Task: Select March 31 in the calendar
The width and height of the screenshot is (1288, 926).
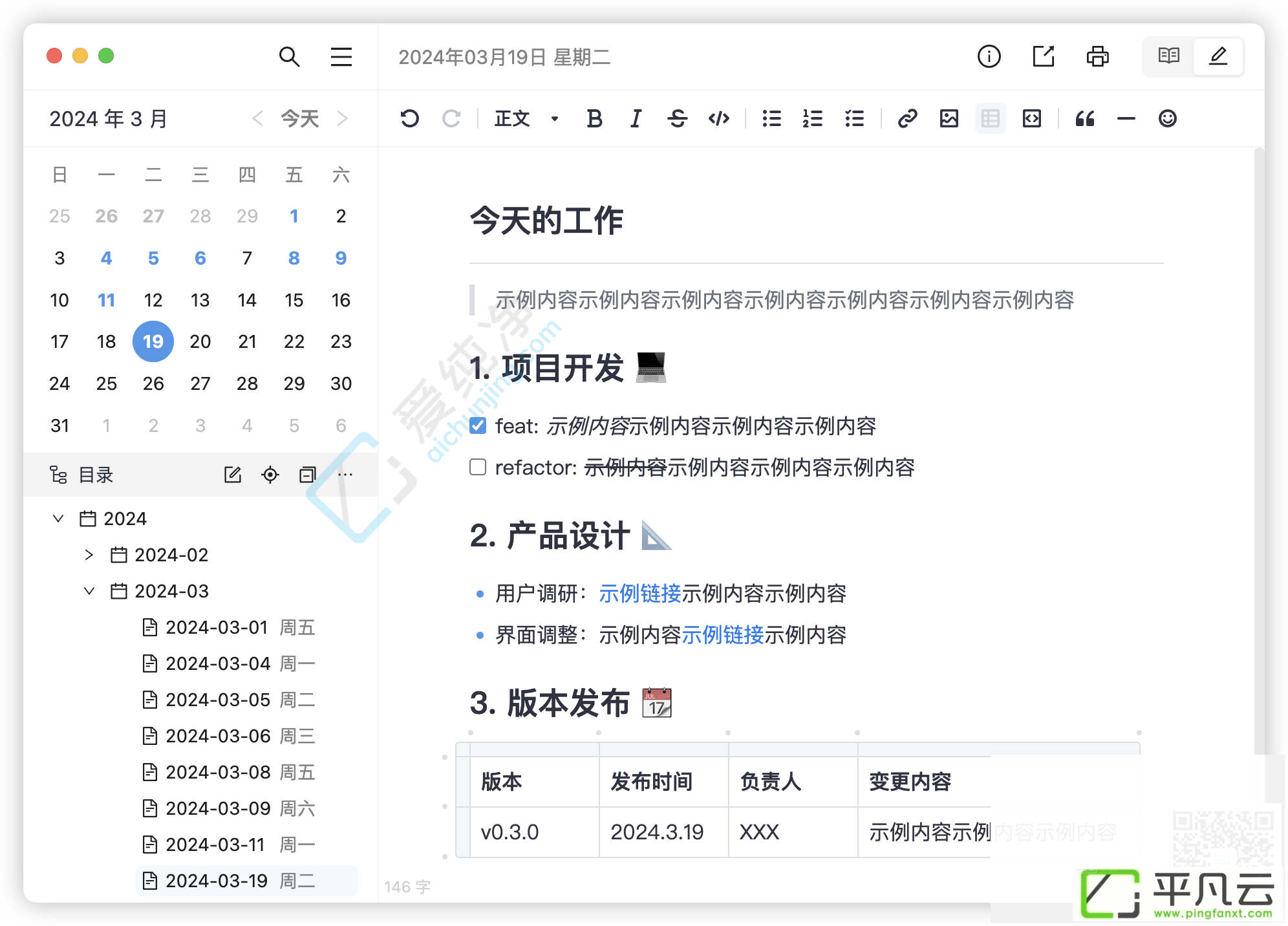Action: tap(59, 425)
